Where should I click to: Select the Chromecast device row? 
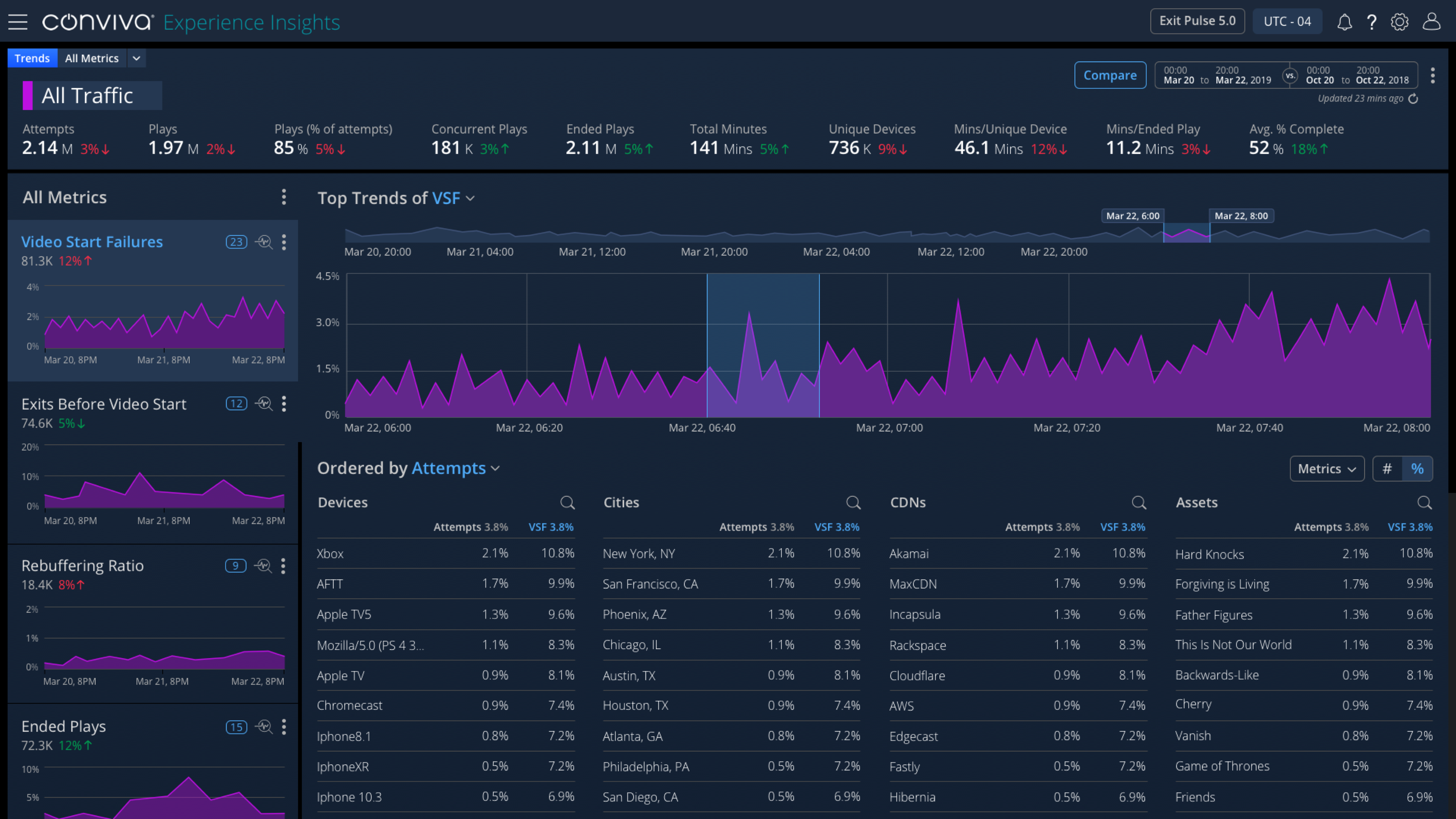[446, 706]
